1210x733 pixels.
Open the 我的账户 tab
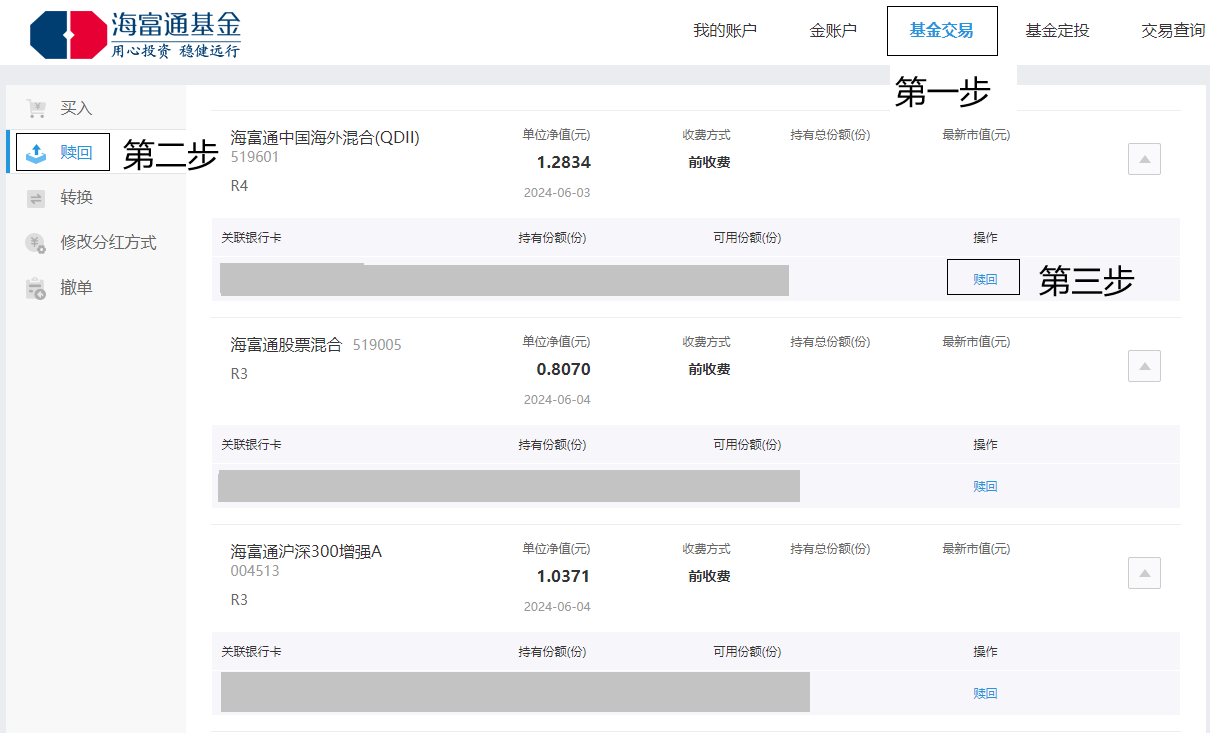tap(725, 31)
